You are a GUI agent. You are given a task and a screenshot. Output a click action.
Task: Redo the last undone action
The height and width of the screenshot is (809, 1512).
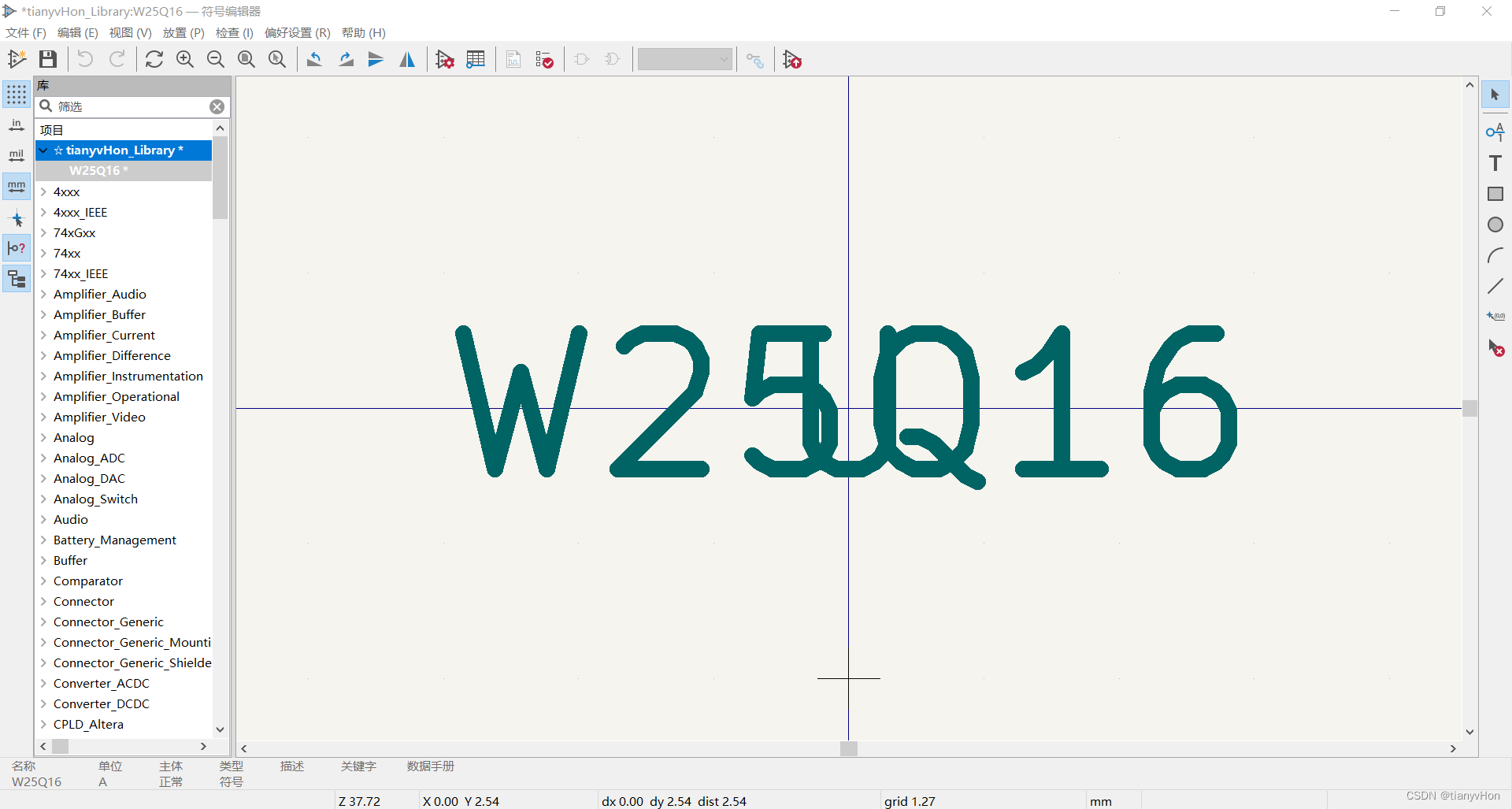pyautogui.click(x=117, y=59)
